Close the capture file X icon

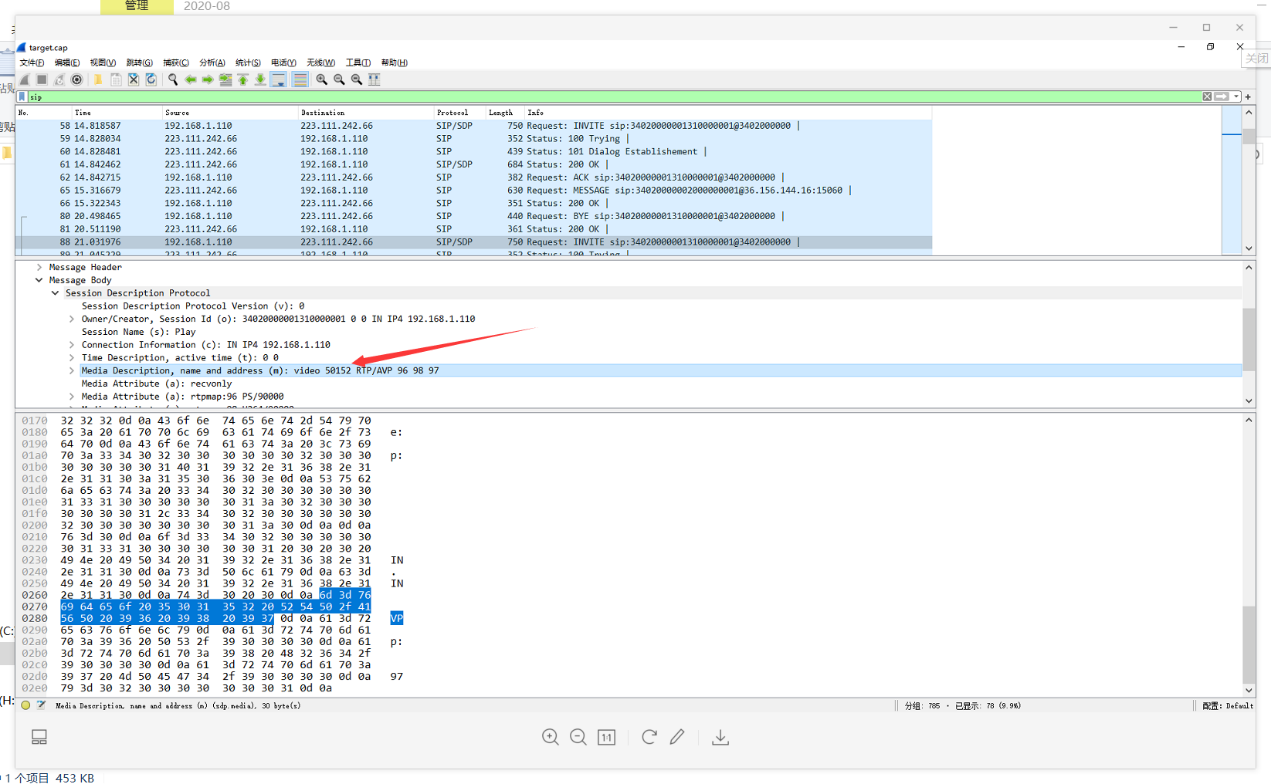point(133,79)
